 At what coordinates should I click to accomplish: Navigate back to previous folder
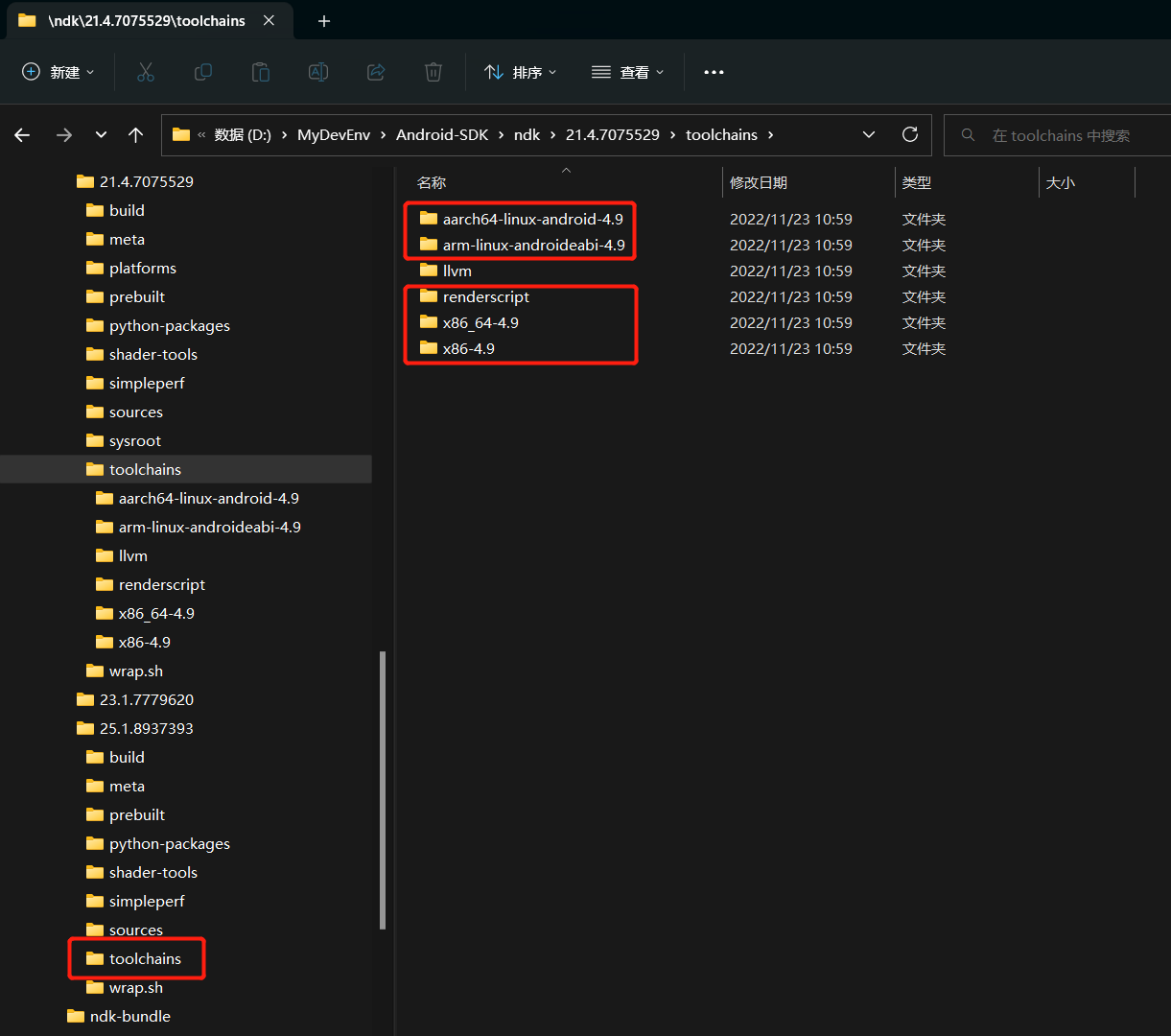click(22, 135)
